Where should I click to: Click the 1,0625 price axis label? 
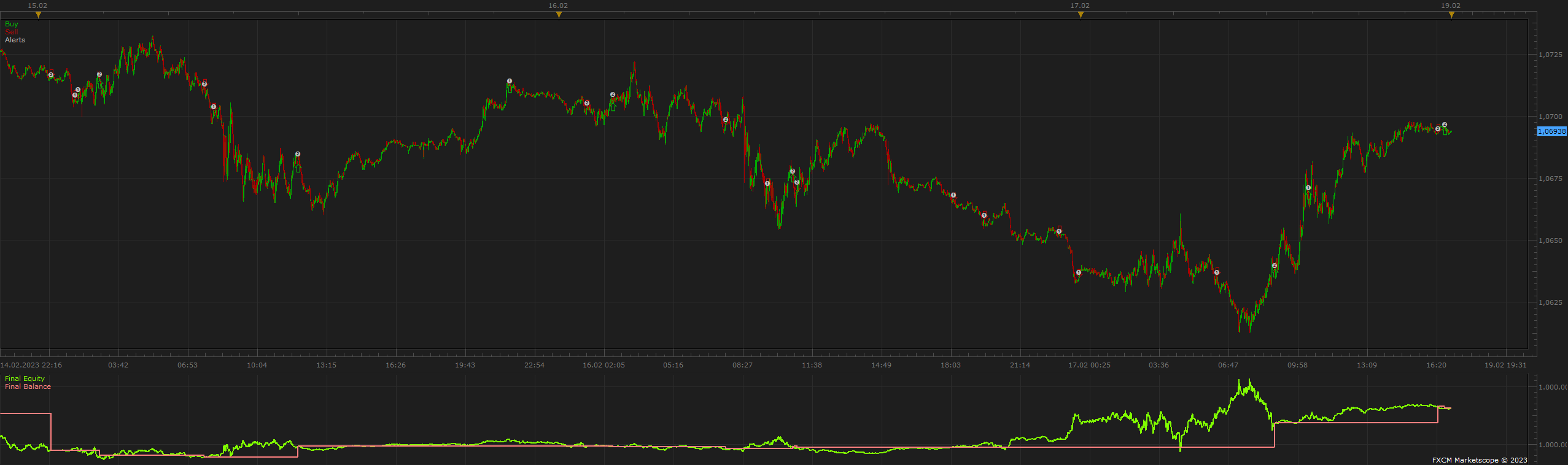point(1550,302)
